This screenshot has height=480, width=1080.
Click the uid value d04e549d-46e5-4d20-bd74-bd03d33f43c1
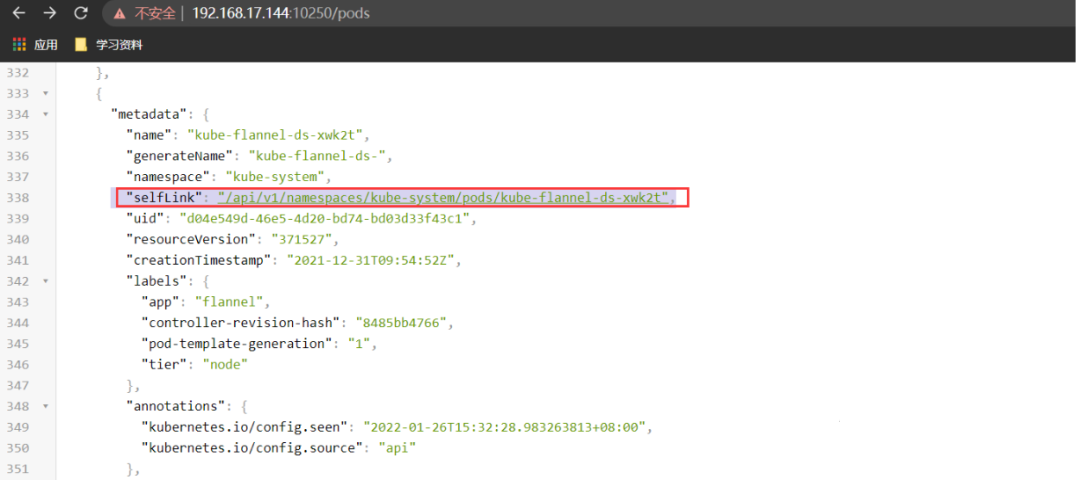click(324, 218)
